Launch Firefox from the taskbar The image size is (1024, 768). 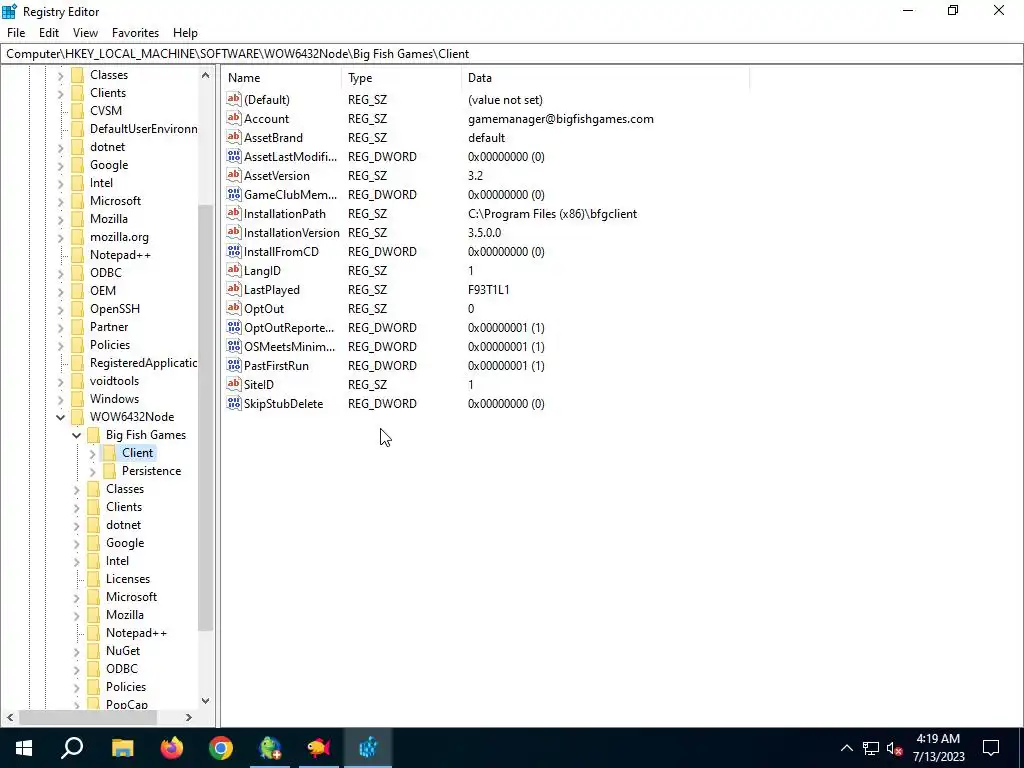click(172, 747)
